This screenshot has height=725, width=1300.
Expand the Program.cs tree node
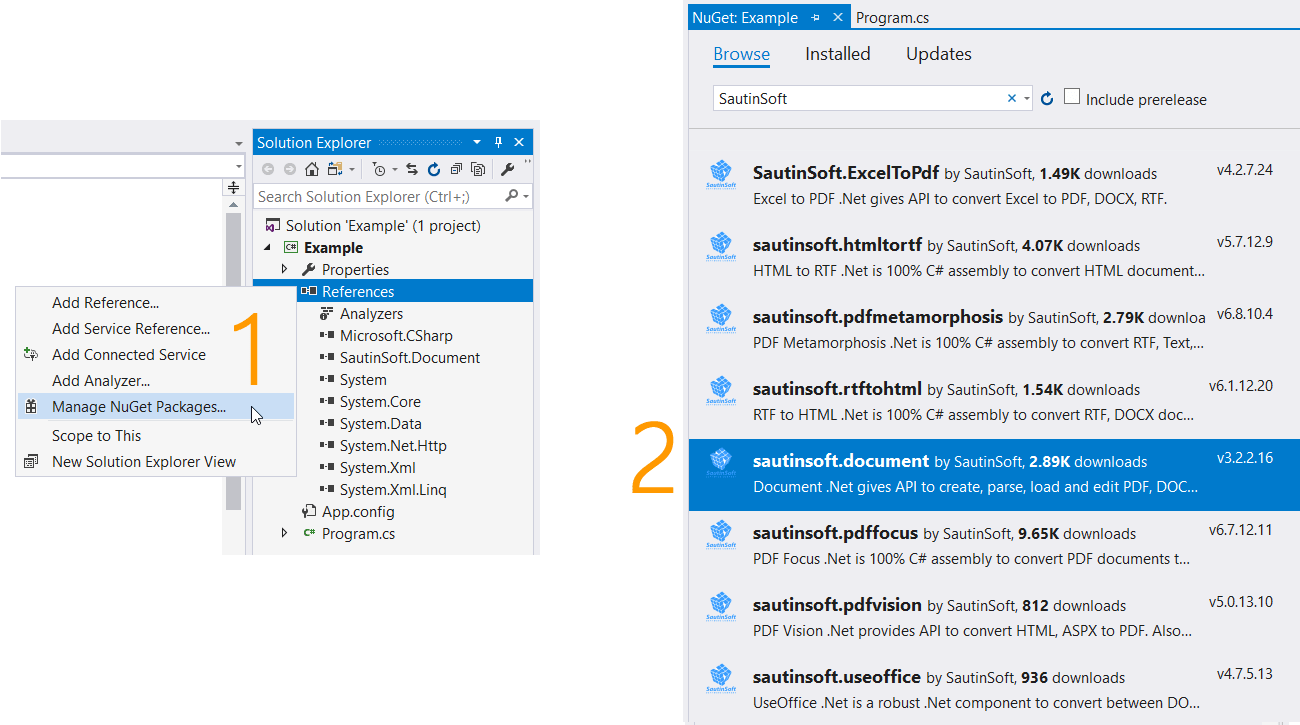click(x=285, y=533)
